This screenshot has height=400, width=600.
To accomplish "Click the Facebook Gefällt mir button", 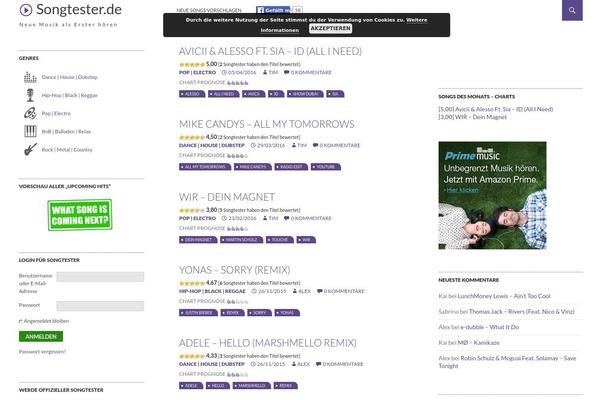I will tap(274, 10).
